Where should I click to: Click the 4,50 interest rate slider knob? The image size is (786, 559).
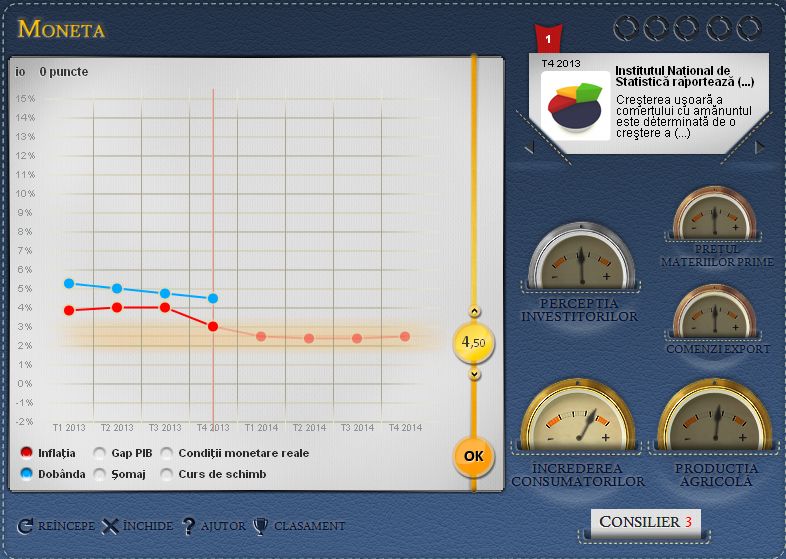474,343
